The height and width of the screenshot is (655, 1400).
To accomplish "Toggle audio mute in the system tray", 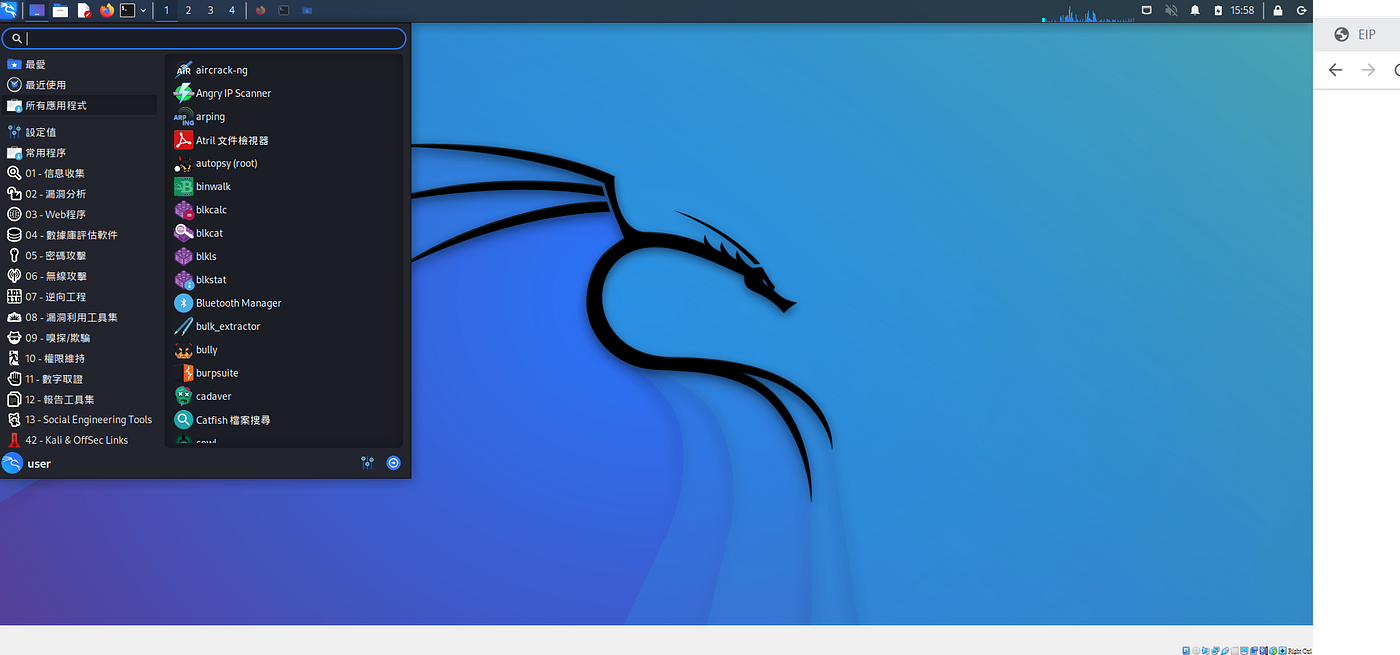I will tap(1170, 10).
